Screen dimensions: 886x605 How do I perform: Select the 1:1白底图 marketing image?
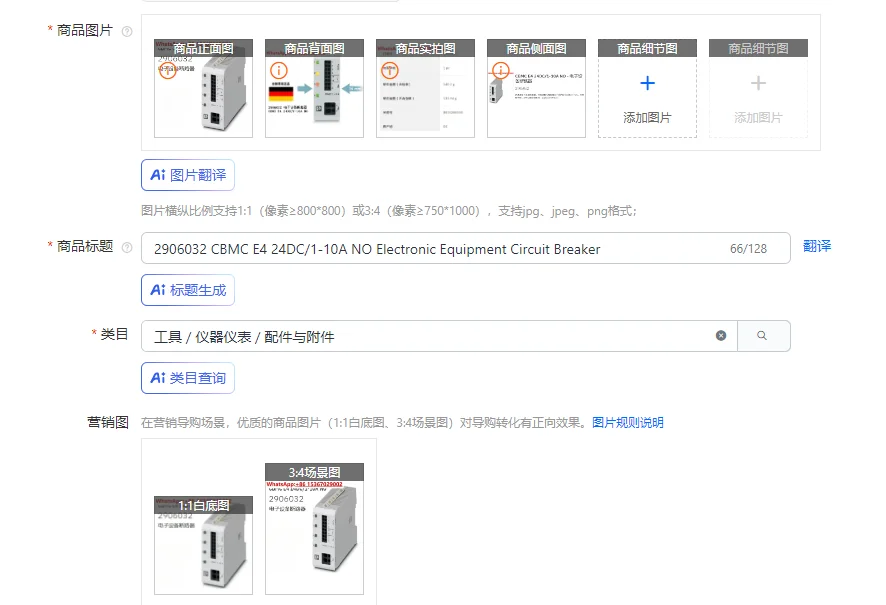(203, 545)
